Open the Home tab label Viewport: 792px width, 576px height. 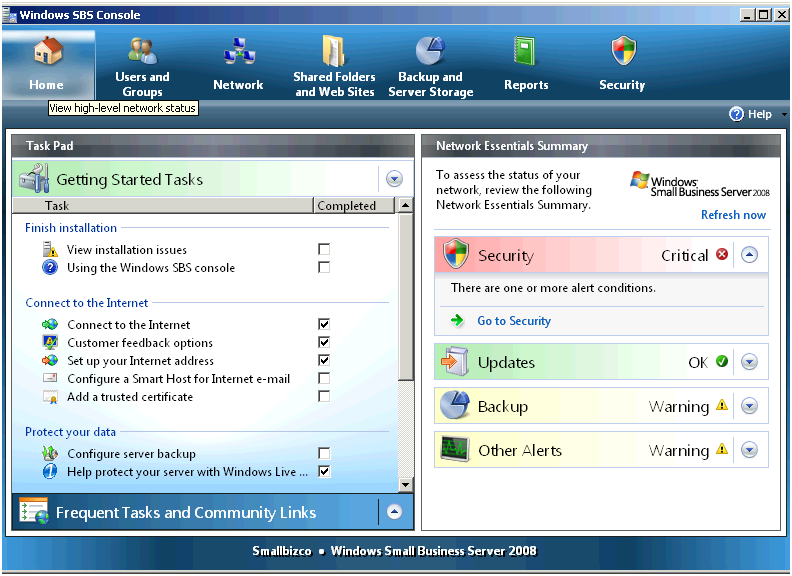(x=46, y=85)
